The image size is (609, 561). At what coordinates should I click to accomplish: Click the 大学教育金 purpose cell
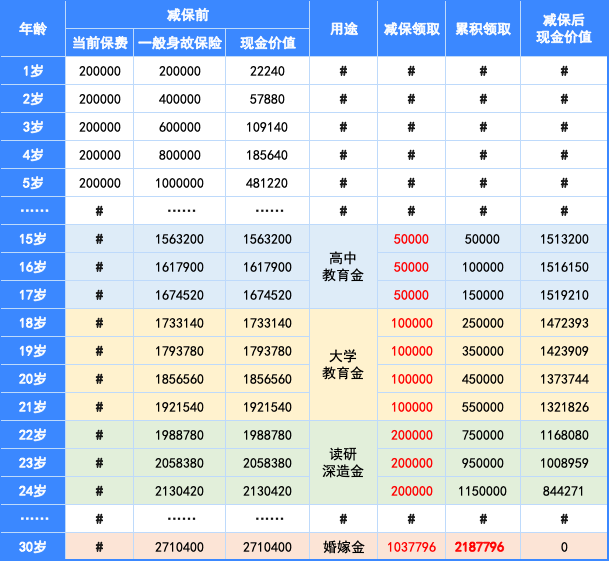click(x=343, y=365)
